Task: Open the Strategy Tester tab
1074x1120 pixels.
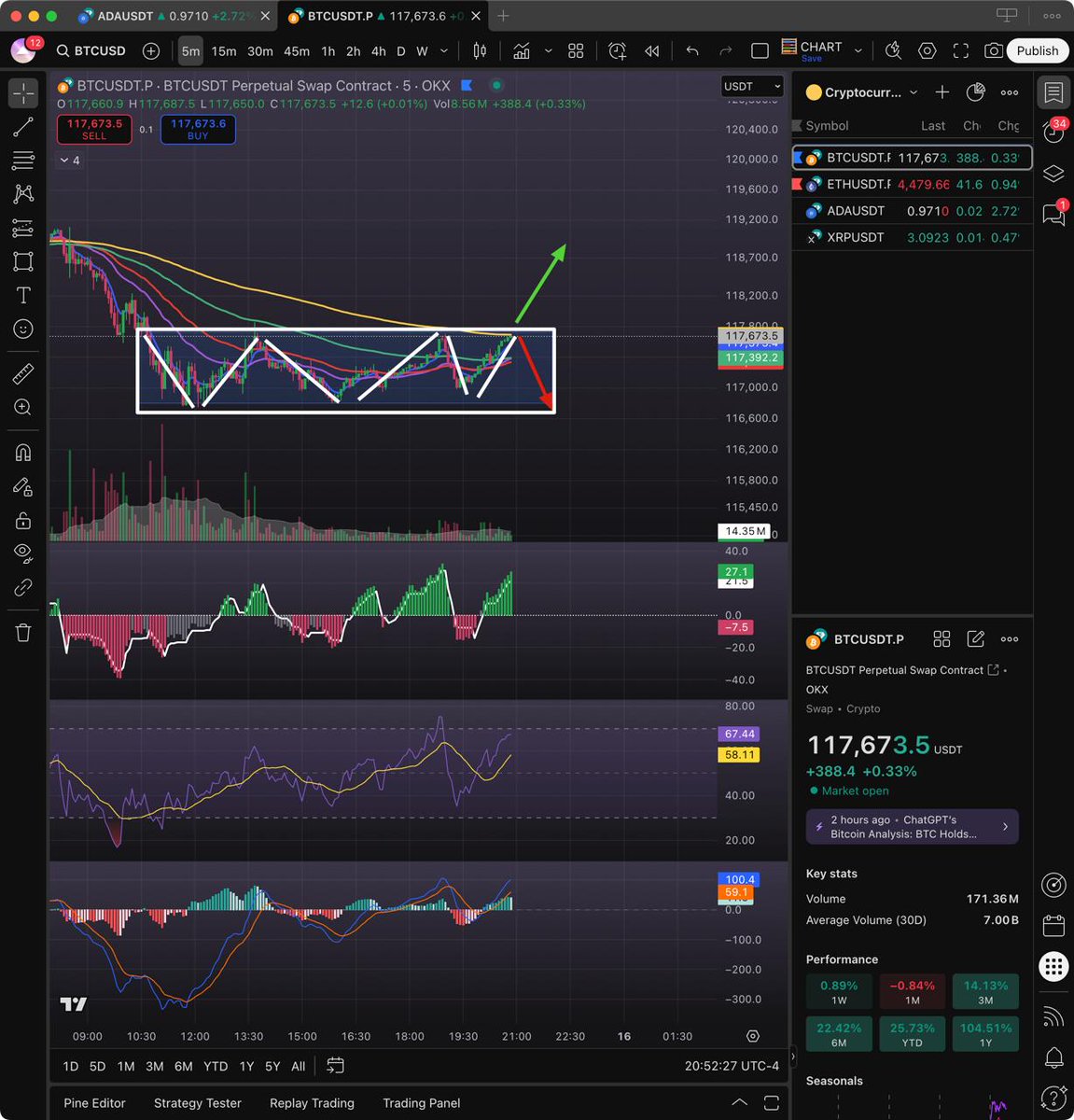Action: coord(198,1103)
